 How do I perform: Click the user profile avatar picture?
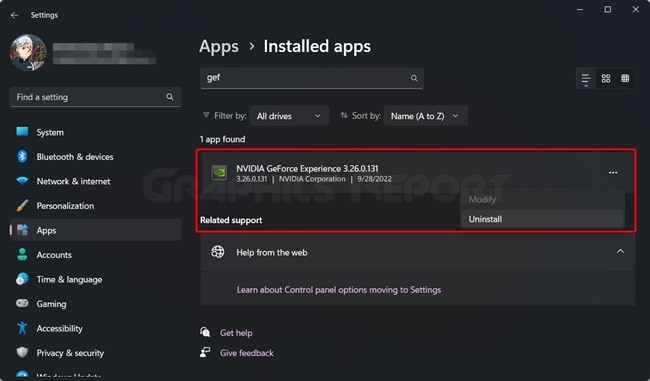[28, 53]
